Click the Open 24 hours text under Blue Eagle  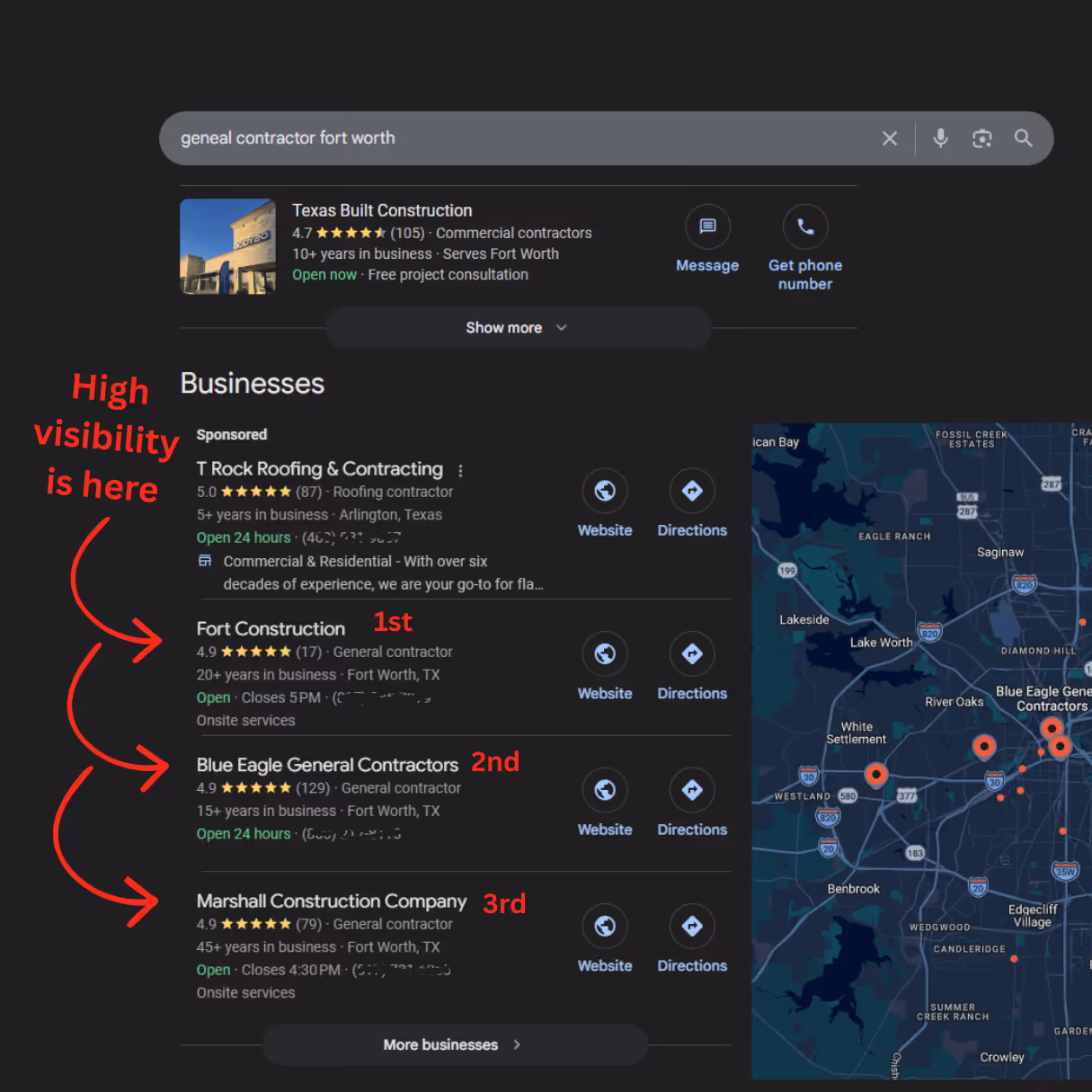(x=244, y=834)
